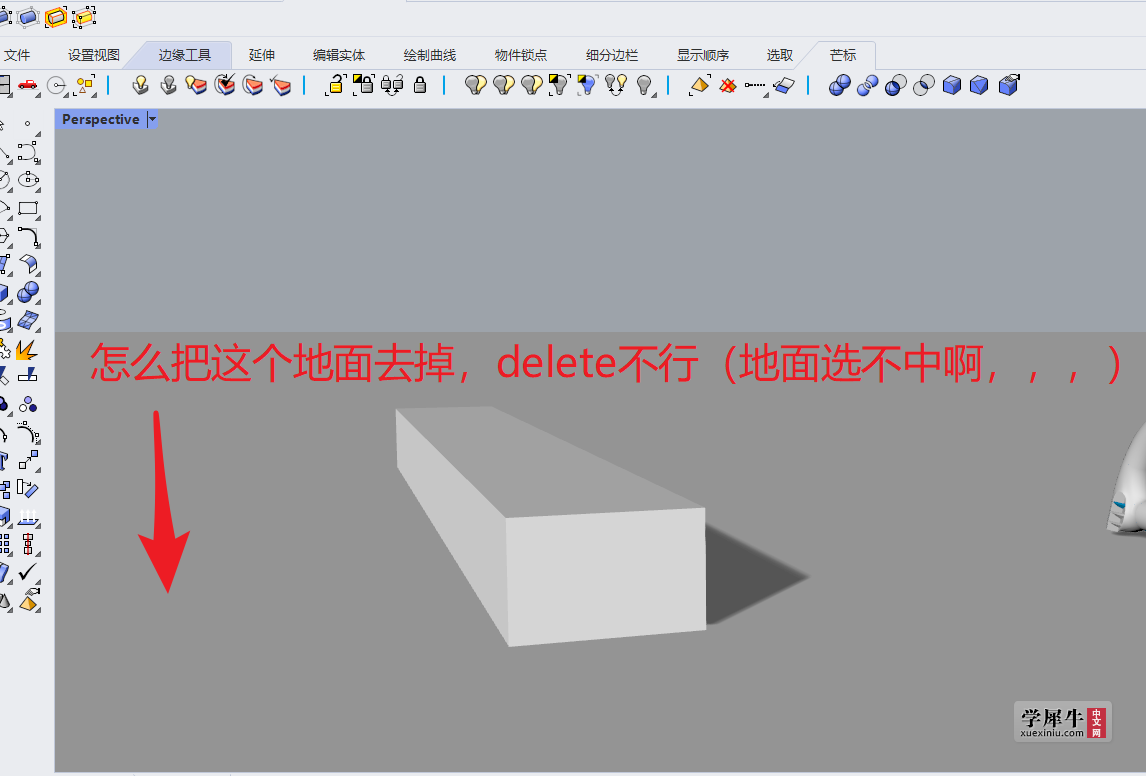Select the blue spheres solid boolean tool in sidebar

click(28, 292)
